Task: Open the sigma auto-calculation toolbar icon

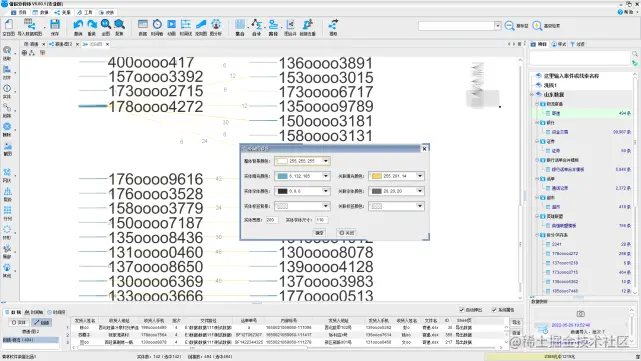Action: coord(256,25)
